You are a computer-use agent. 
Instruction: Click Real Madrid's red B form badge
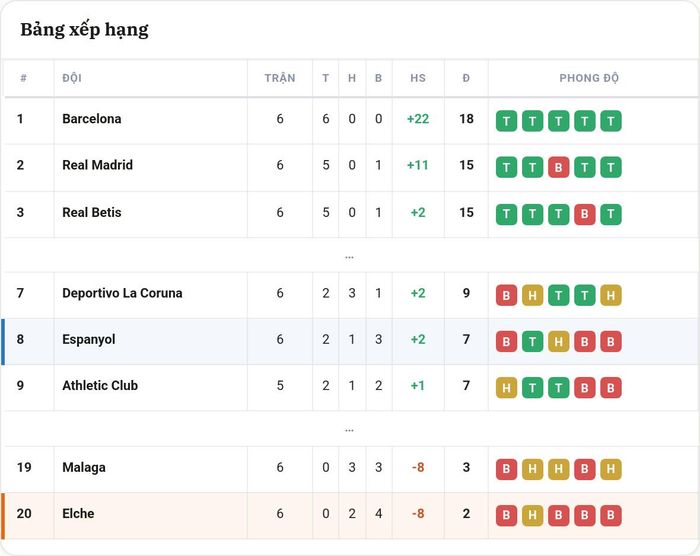point(558,167)
